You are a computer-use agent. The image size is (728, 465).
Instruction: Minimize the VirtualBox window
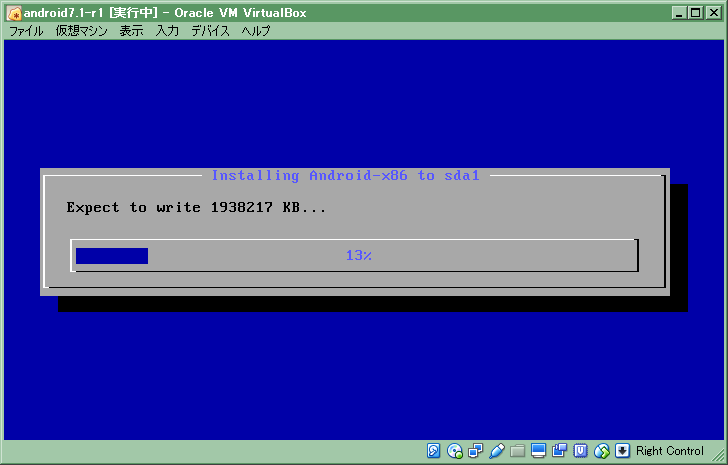pyautogui.click(x=679, y=13)
